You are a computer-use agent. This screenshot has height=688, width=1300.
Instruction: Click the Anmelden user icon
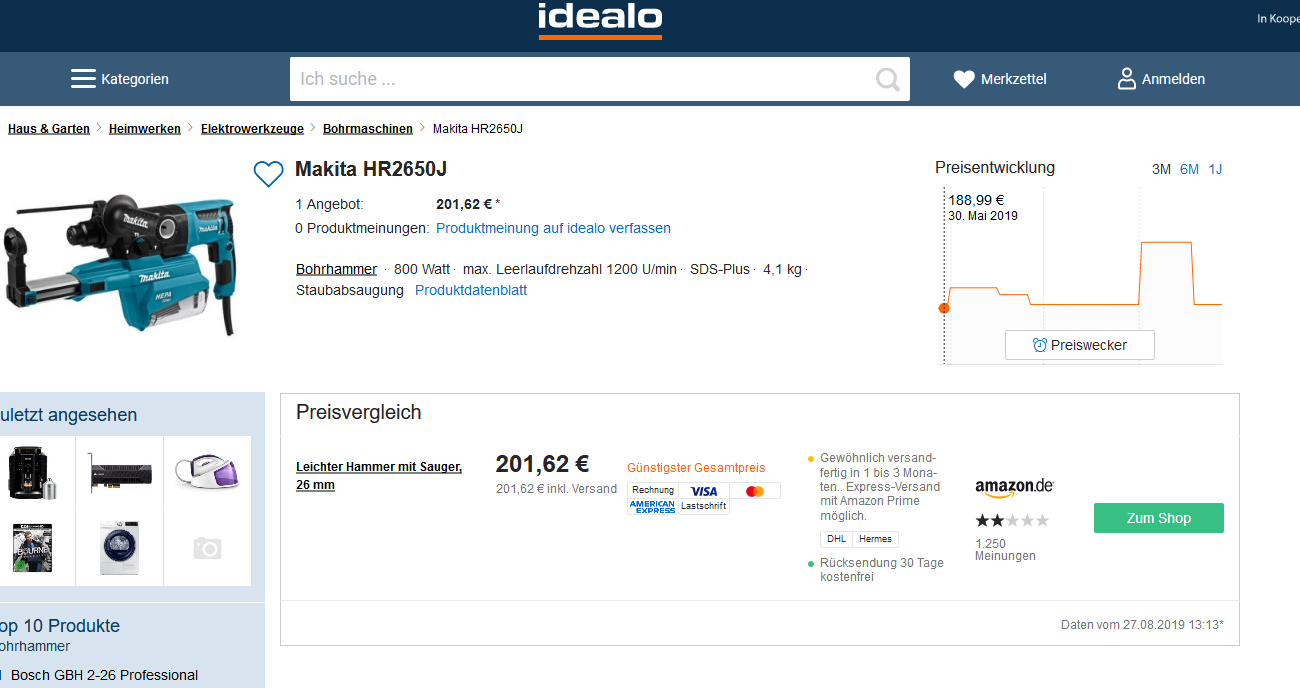point(1127,79)
